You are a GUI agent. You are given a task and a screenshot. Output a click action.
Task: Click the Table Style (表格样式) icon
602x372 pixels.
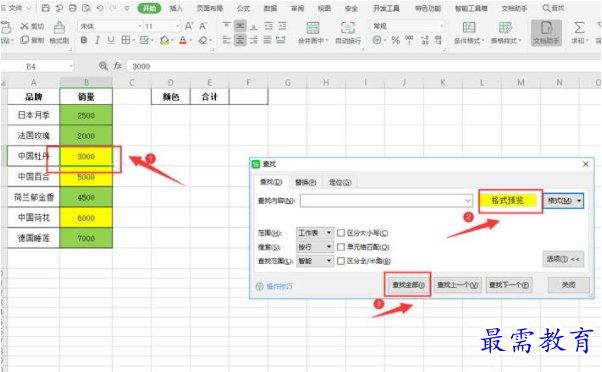point(505,28)
